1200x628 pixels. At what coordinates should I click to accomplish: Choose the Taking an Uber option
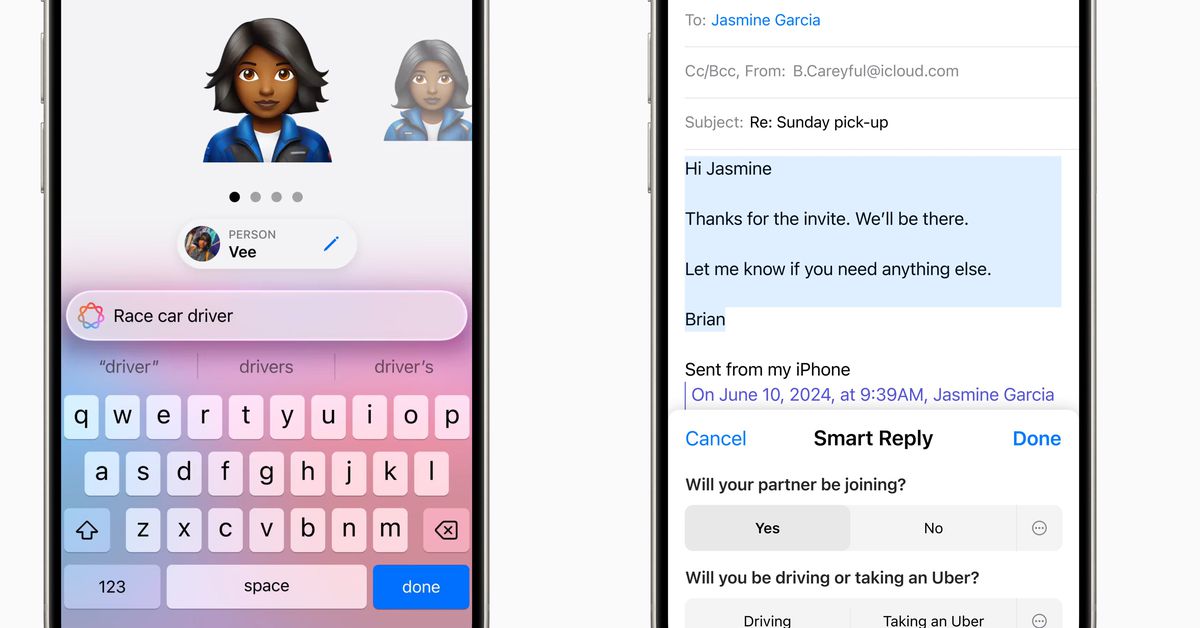tap(933, 620)
